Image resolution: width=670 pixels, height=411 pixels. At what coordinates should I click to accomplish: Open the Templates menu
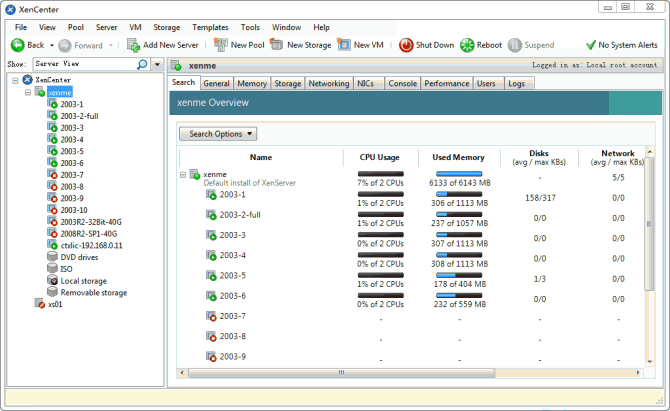click(x=210, y=27)
